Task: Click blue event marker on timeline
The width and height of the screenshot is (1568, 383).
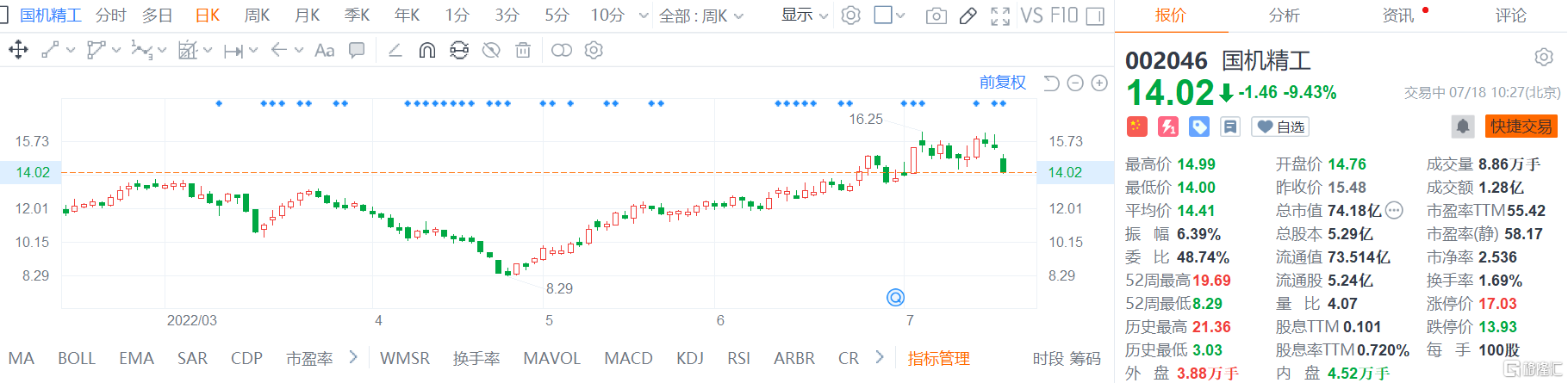Action: tap(895, 298)
